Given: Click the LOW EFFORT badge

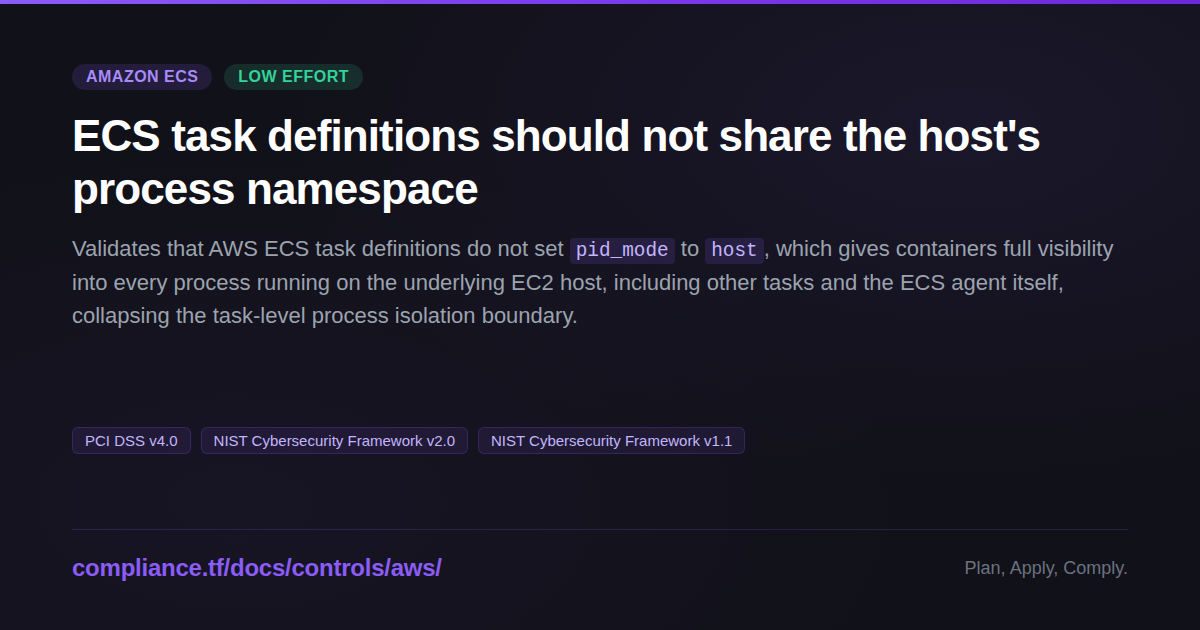Looking at the screenshot, I should (293, 77).
